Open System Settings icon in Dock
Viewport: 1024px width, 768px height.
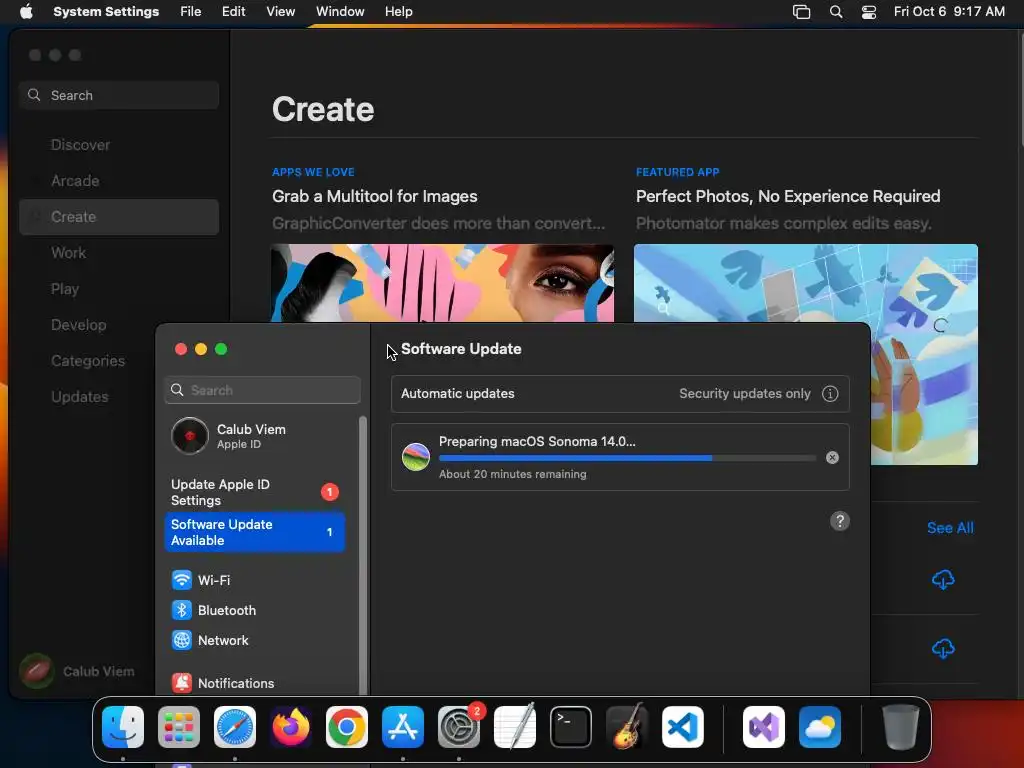pos(459,727)
